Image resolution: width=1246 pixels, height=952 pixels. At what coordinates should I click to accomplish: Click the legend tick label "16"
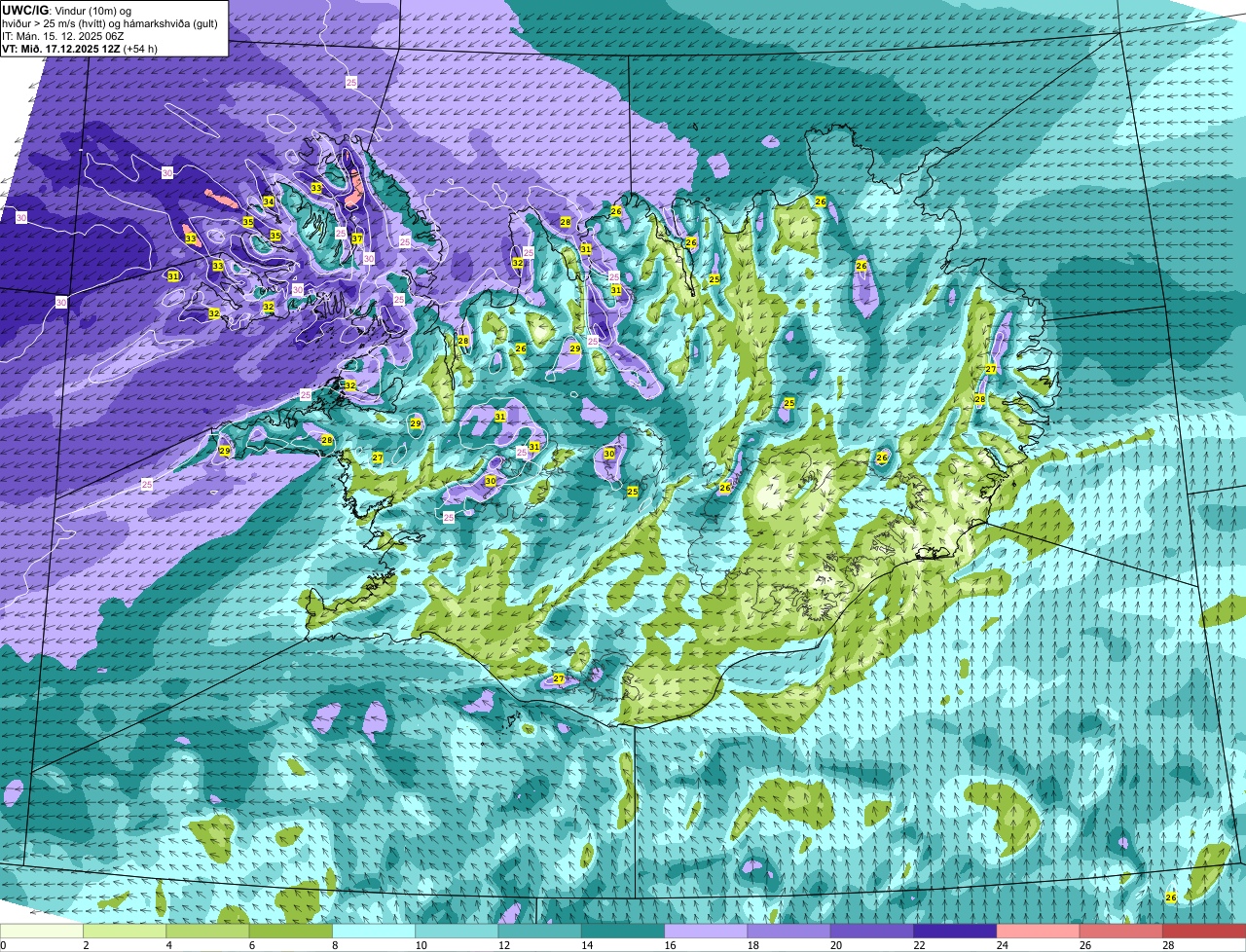[670, 945]
